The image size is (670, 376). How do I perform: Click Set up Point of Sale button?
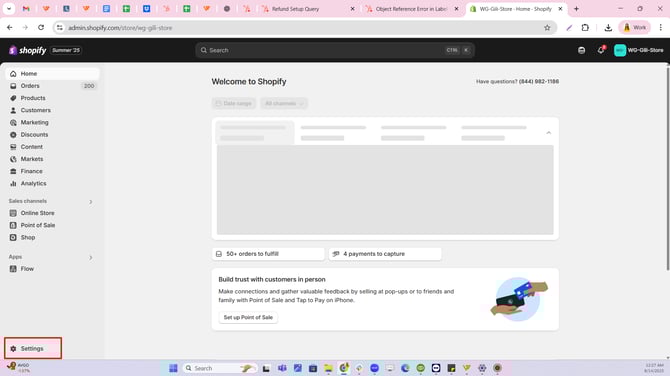tap(248, 317)
